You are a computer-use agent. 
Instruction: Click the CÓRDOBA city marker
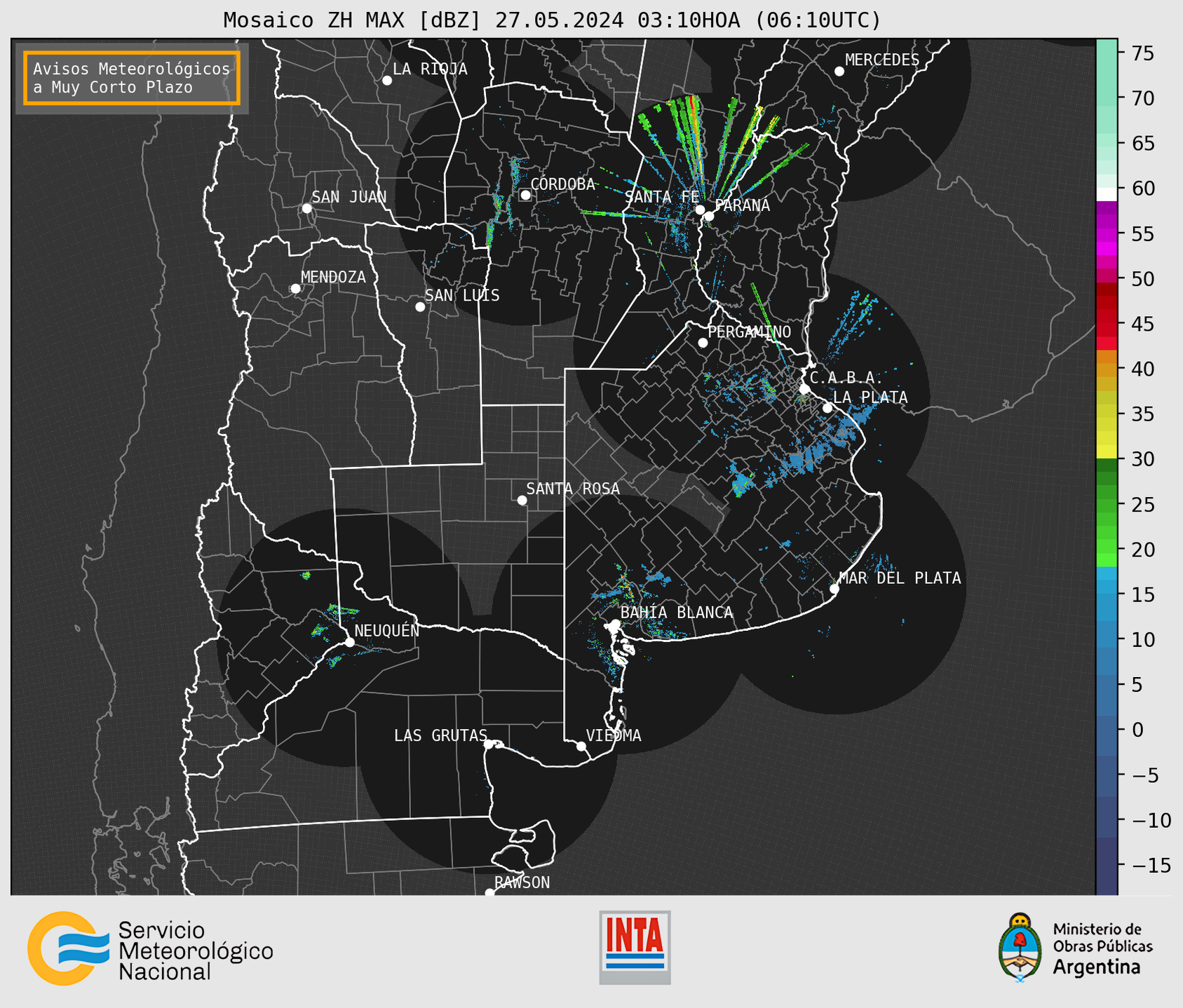[525, 195]
